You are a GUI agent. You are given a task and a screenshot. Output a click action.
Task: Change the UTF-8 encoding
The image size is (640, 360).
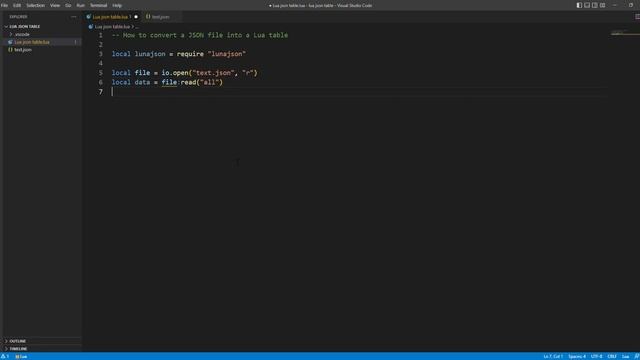pyautogui.click(x=596, y=356)
